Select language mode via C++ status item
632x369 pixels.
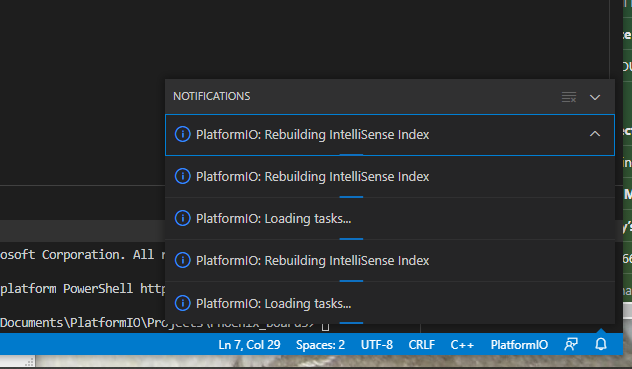pos(462,345)
